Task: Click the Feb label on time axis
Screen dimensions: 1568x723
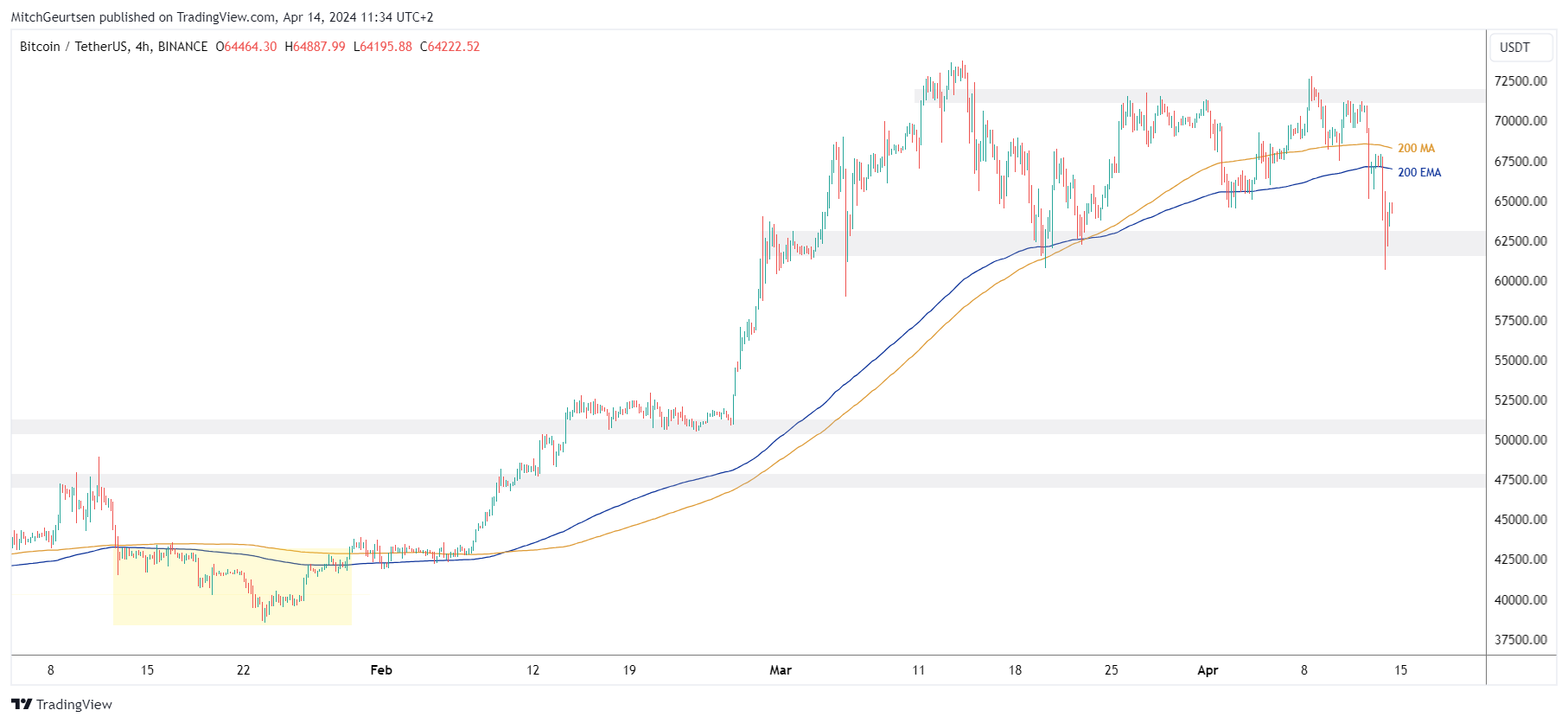Action: click(x=380, y=670)
